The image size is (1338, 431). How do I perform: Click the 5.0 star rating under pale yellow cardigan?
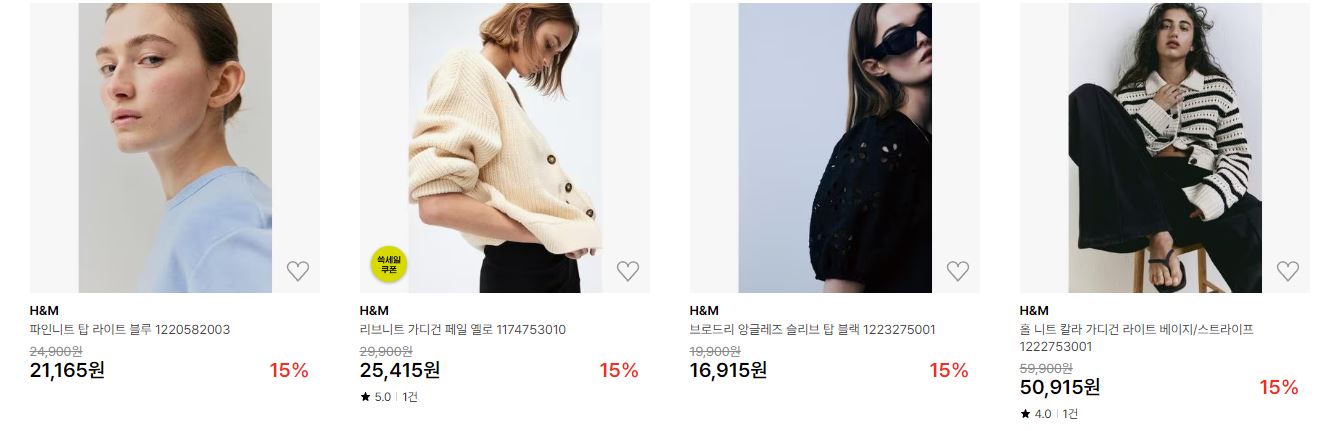376,397
